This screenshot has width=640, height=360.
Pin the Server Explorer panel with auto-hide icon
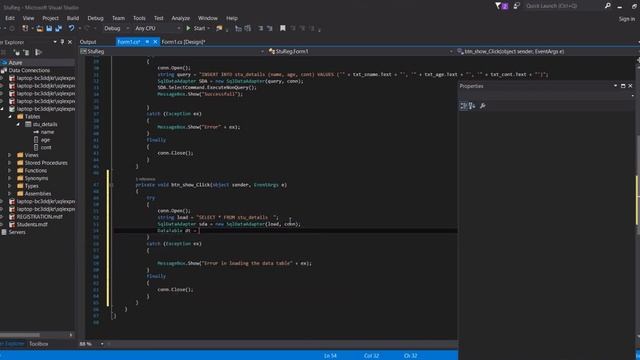[x=62, y=42]
